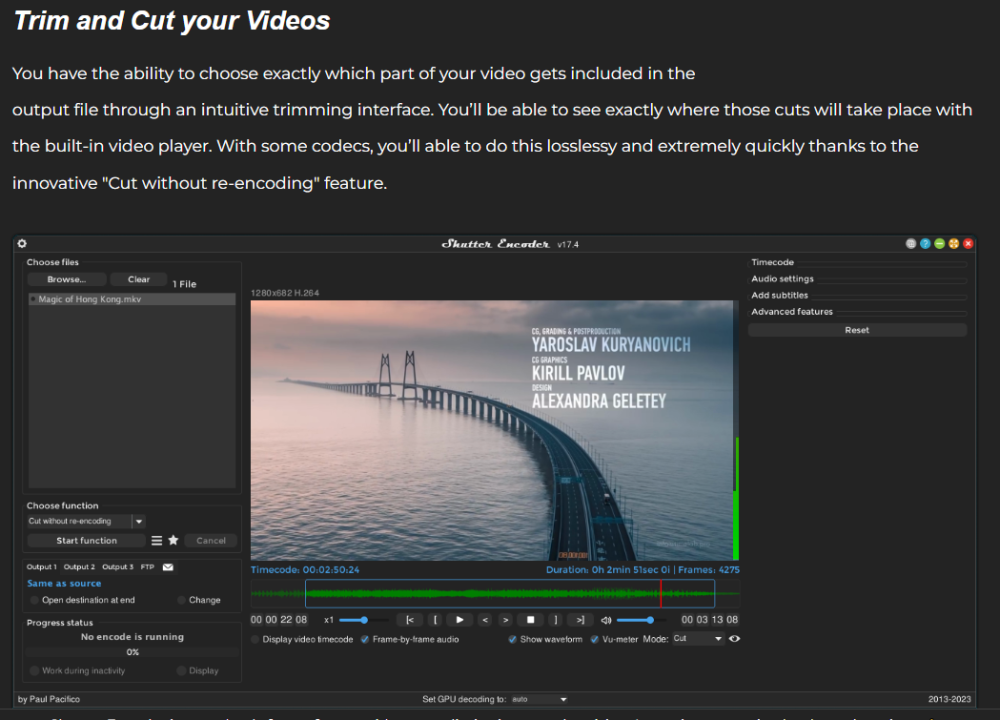
Task: Open the email notification tab envelope icon
Action: coord(168,567)
